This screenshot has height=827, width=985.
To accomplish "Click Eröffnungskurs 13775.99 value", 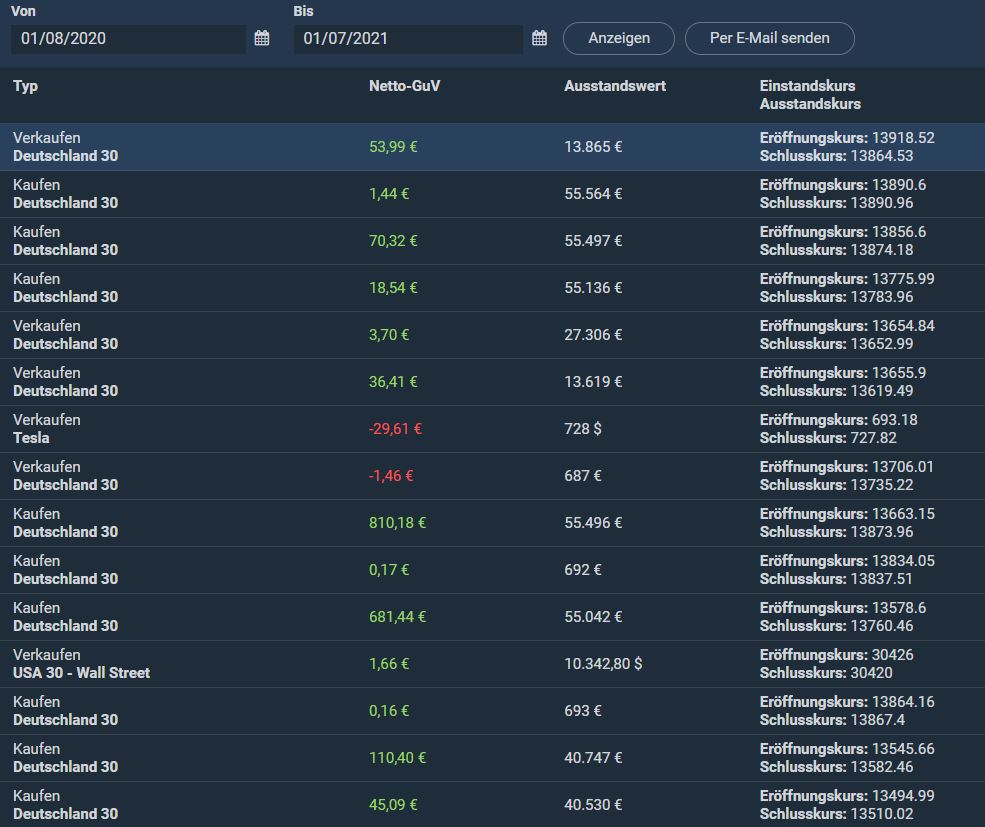I will [x=903, y=279].
